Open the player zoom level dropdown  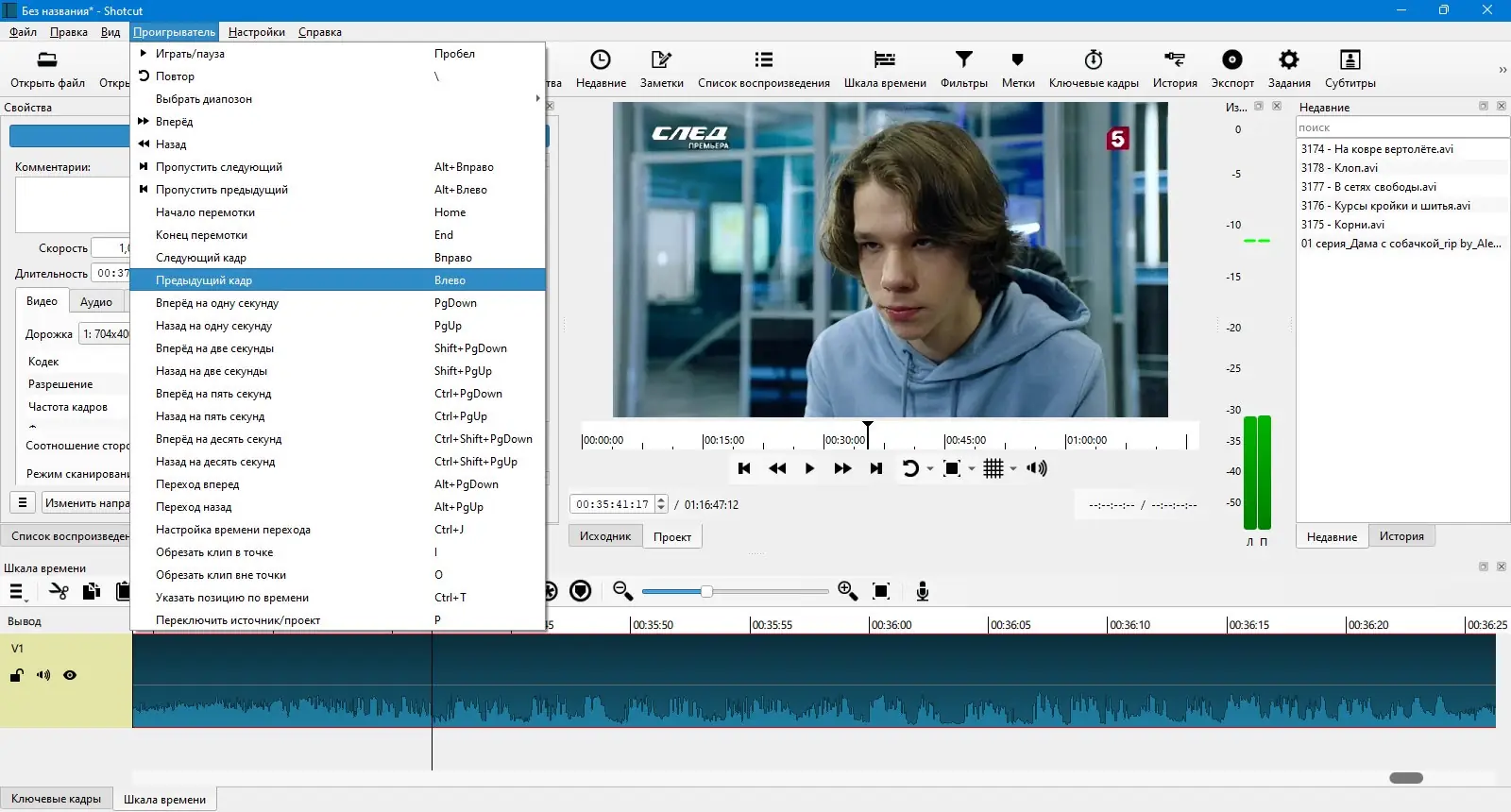(972, 469)
